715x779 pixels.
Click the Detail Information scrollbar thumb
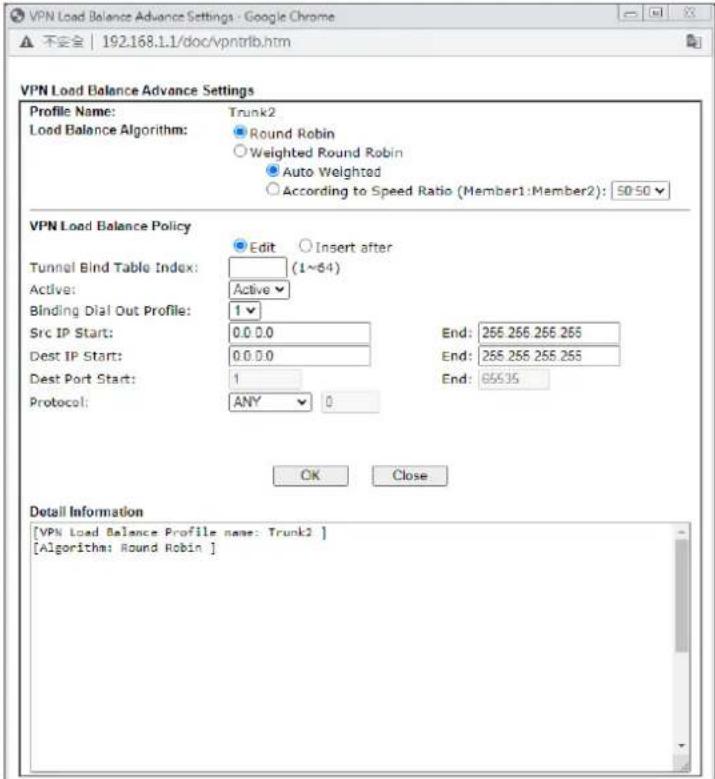[x=682, y=595]
